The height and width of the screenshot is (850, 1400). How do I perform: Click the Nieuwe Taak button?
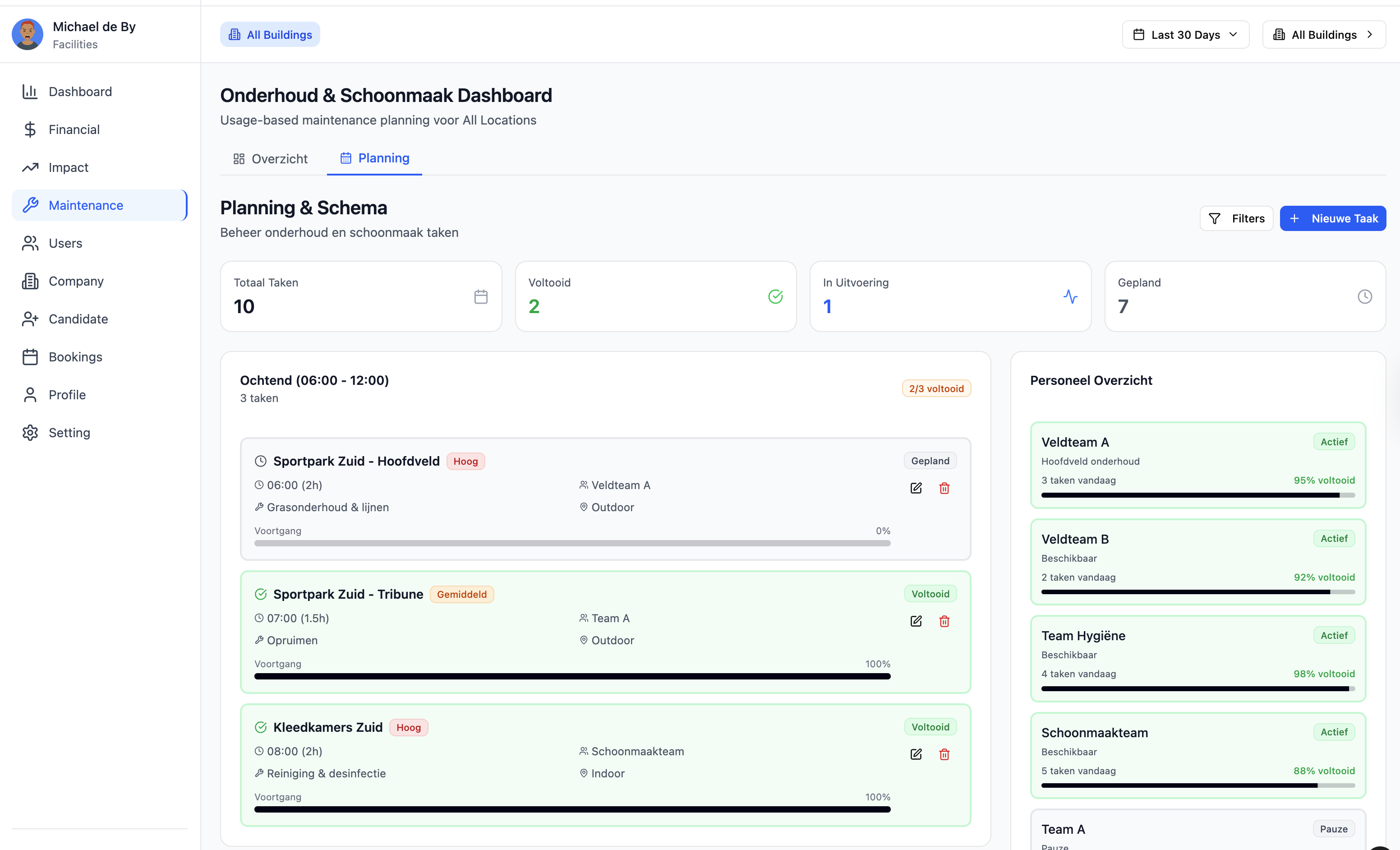pos(1332,219)
